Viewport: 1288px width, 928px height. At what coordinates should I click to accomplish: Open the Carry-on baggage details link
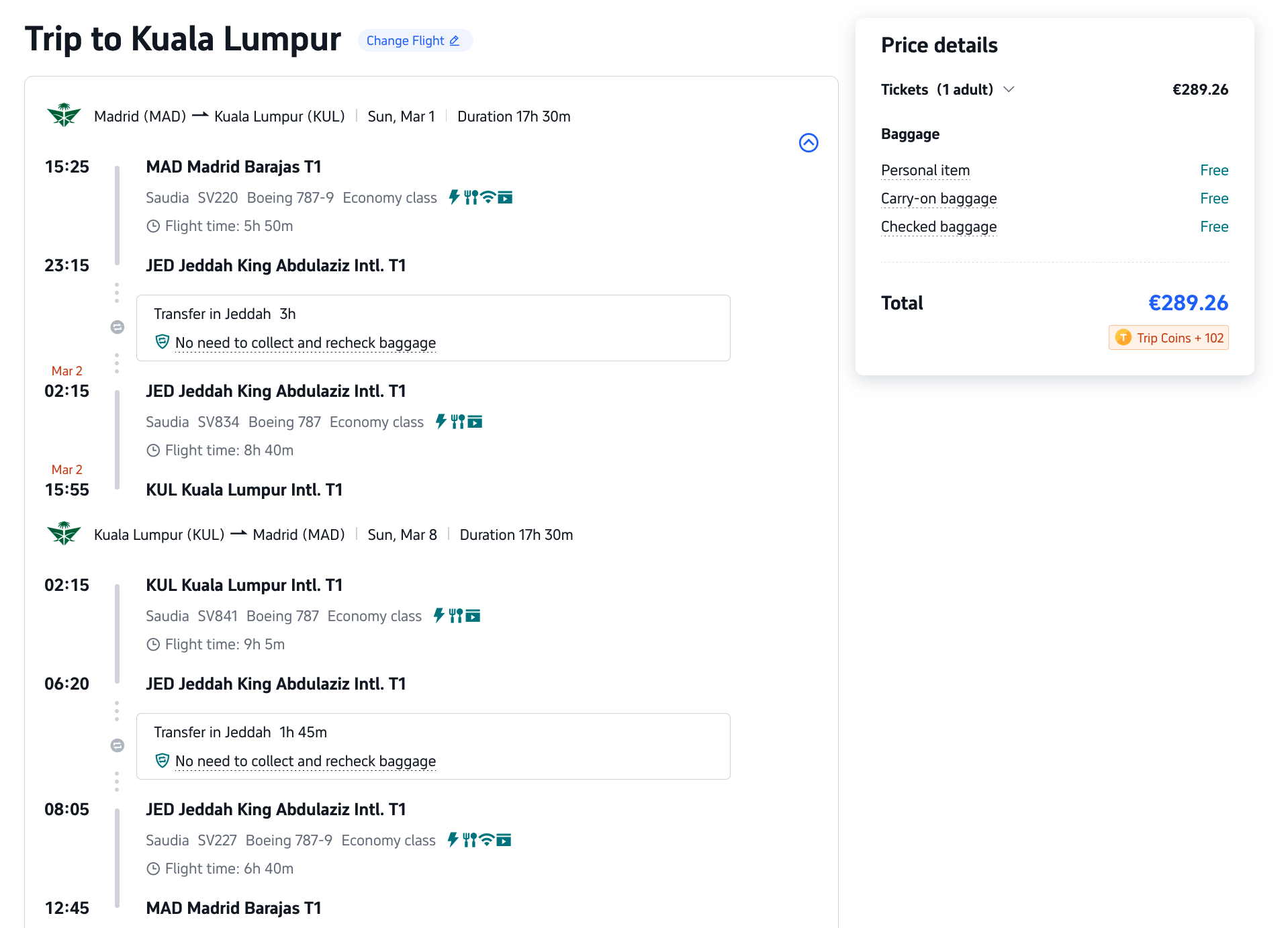click(938, 199)
